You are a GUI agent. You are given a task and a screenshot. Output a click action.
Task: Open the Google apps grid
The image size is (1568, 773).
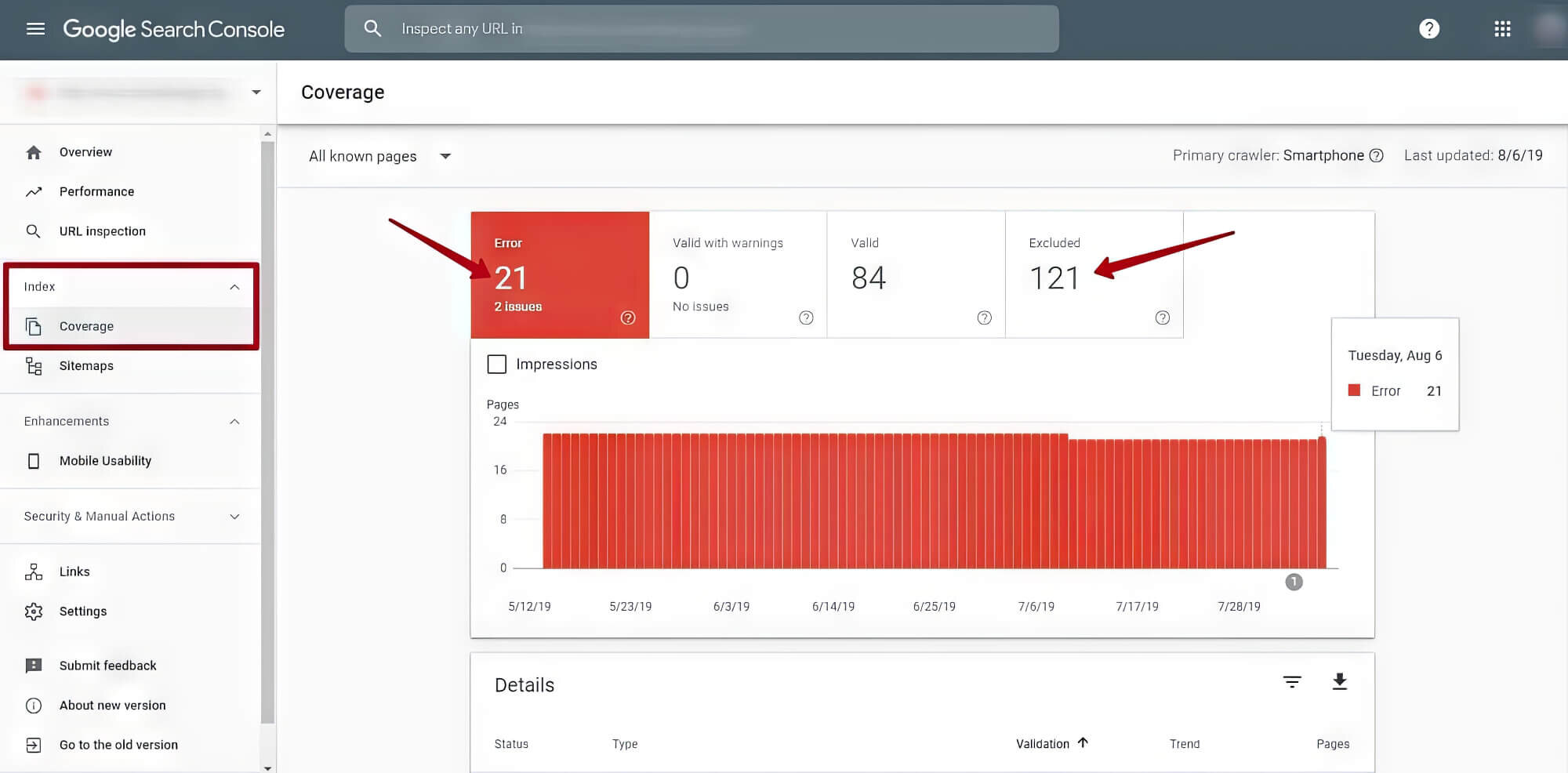coord(1502,29)
